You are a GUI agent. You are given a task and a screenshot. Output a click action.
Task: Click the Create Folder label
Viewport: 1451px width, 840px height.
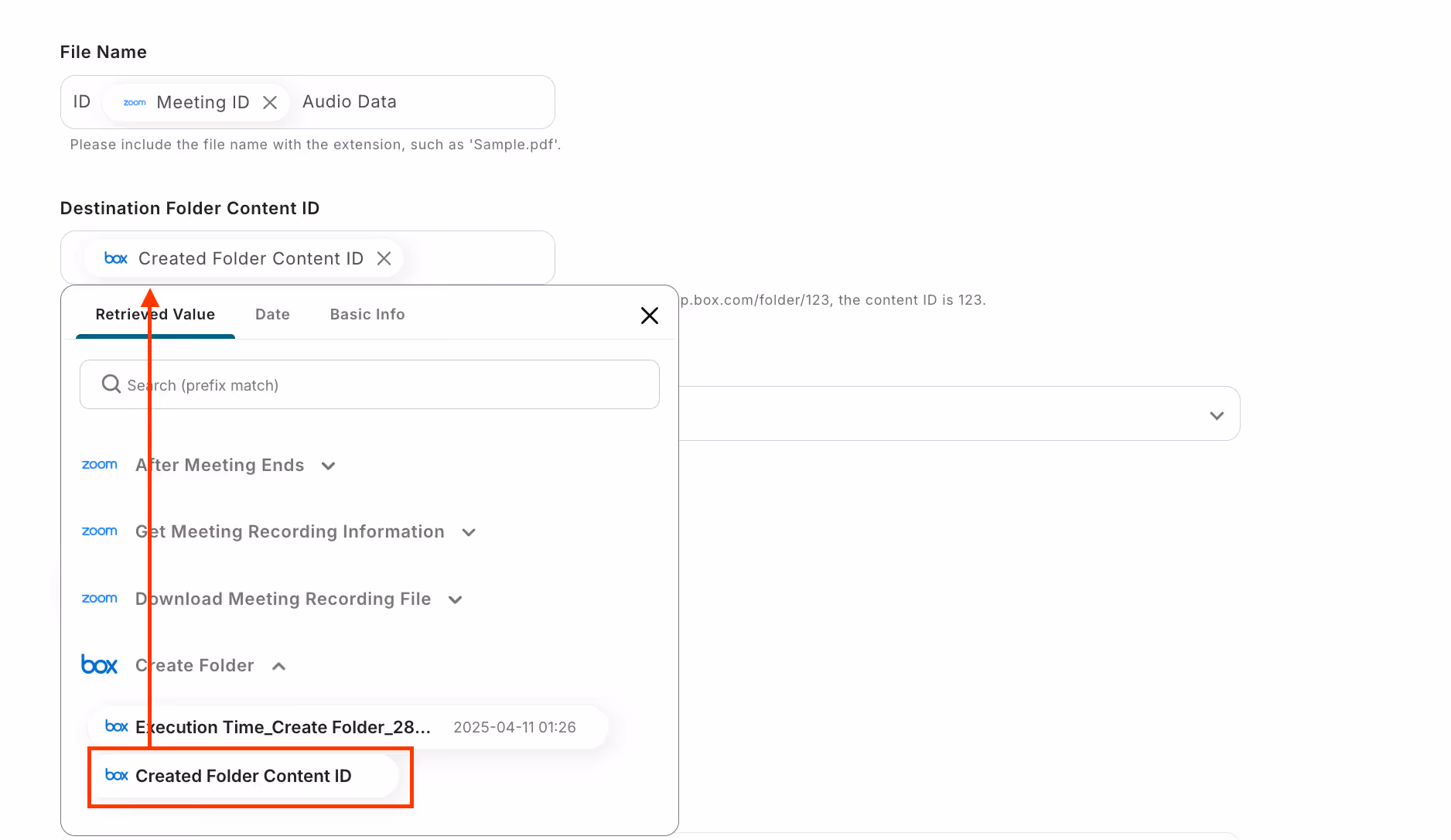point(195,665)
